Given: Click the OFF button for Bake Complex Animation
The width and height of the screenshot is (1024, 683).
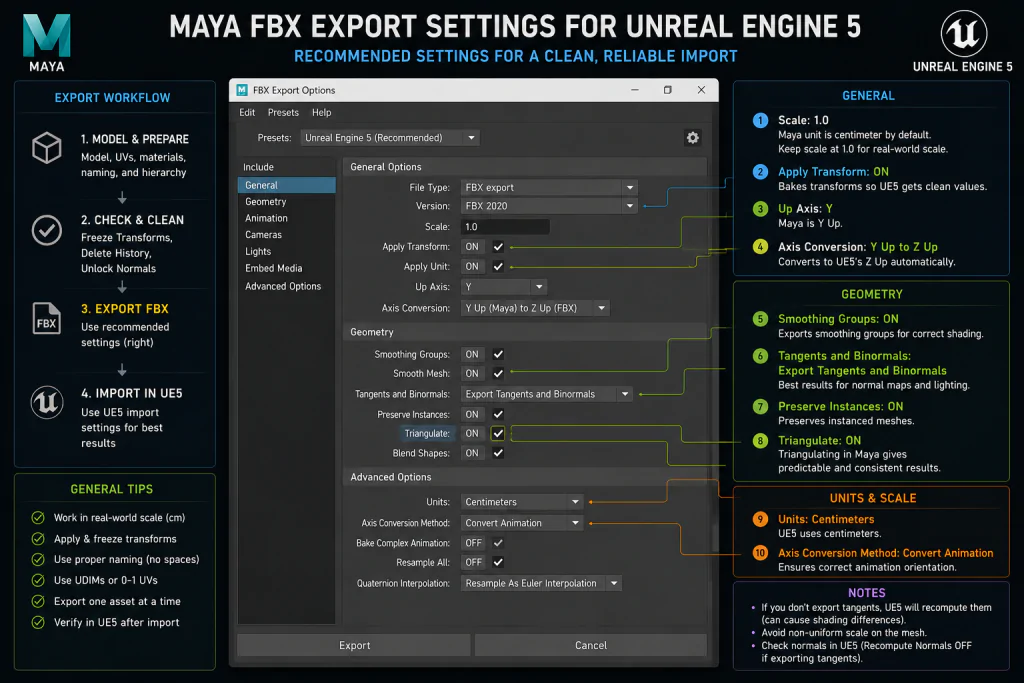Looking at the screenshot, I should coord(473,543).
